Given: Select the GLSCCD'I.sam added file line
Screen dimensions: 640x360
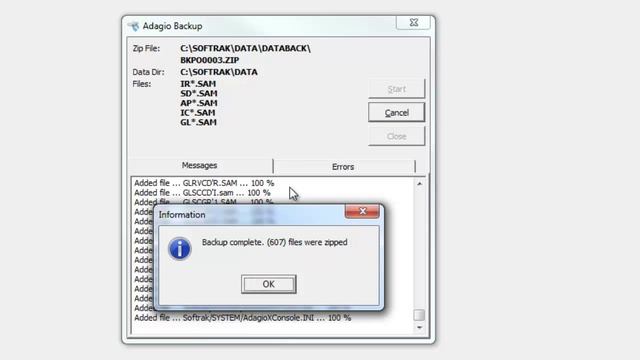Looking at the screenshot, I should (202, 192).
